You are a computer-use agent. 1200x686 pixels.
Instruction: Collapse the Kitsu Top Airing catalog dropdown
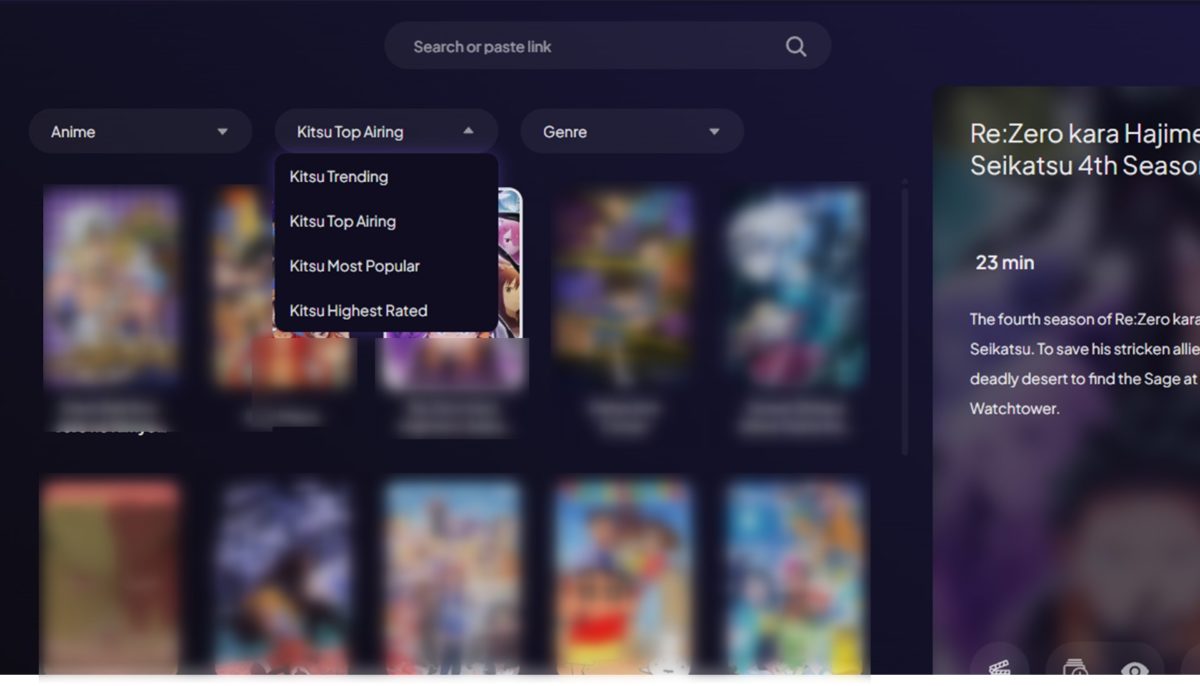coord(386,131)
